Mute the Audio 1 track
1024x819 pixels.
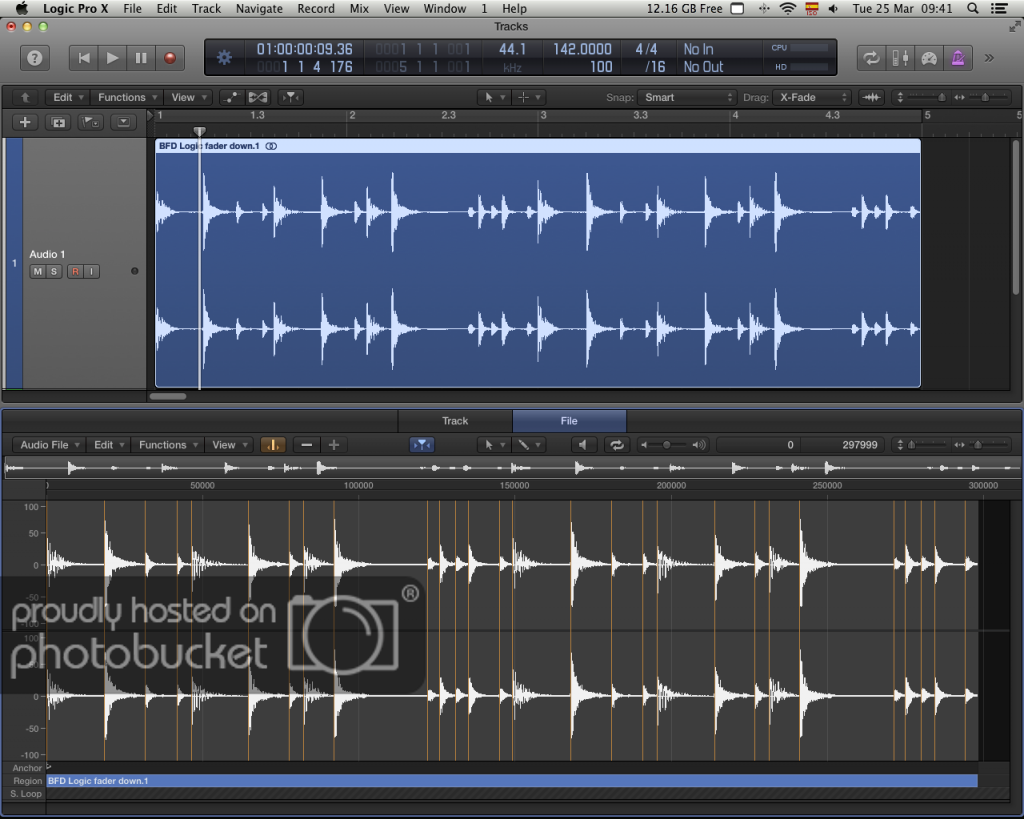pos(37,272)
